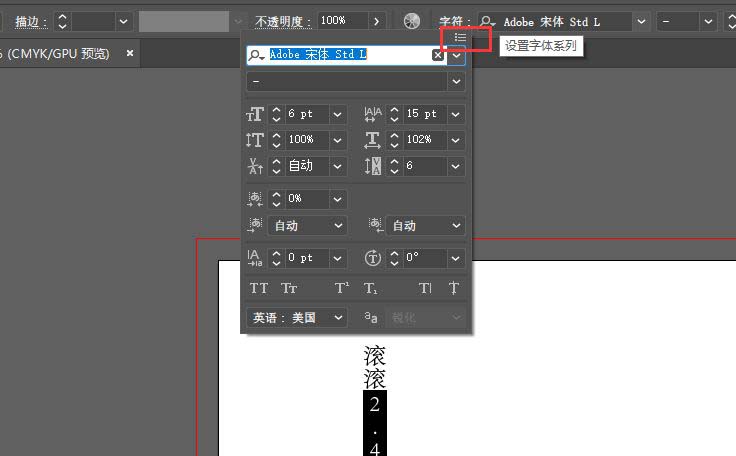
Task: Close the CMYK/GPU 预览 document tab
Action: click(130, 53)
